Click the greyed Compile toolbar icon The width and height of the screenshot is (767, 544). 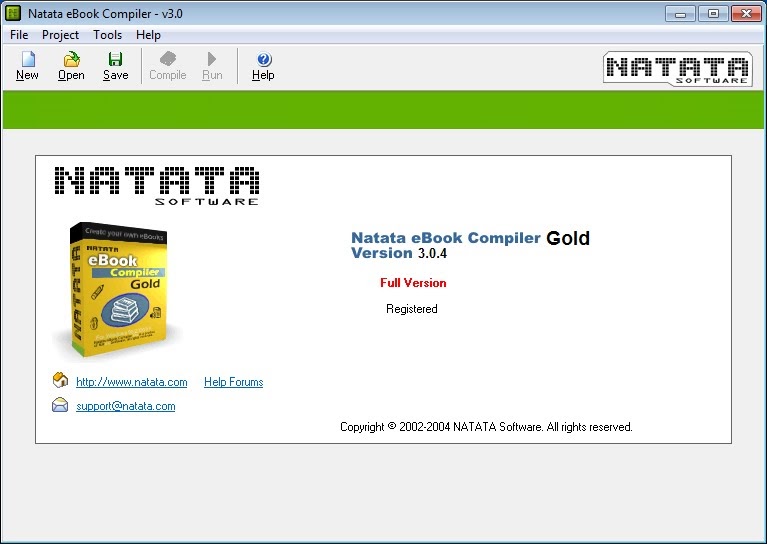[x=168, y=66]
